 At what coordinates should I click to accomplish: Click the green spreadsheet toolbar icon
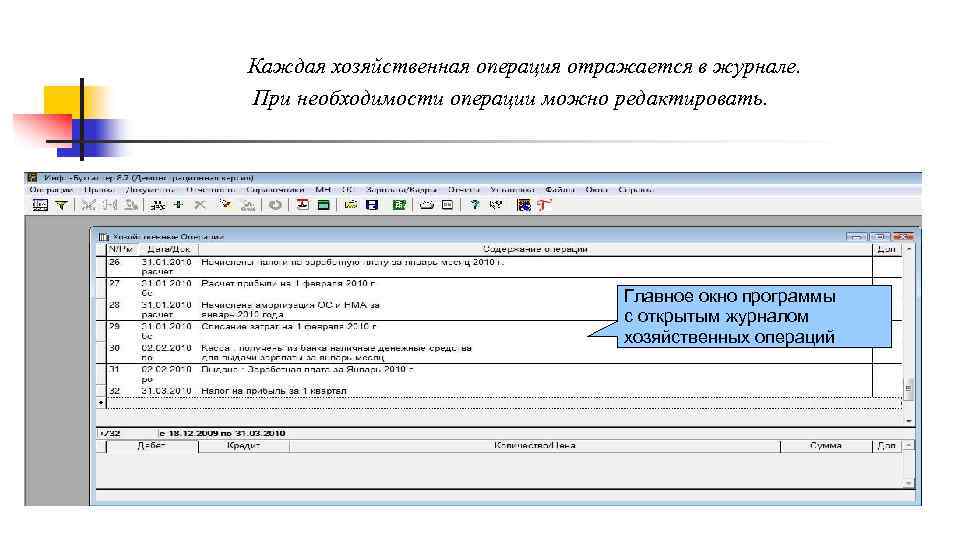(399, 205)
